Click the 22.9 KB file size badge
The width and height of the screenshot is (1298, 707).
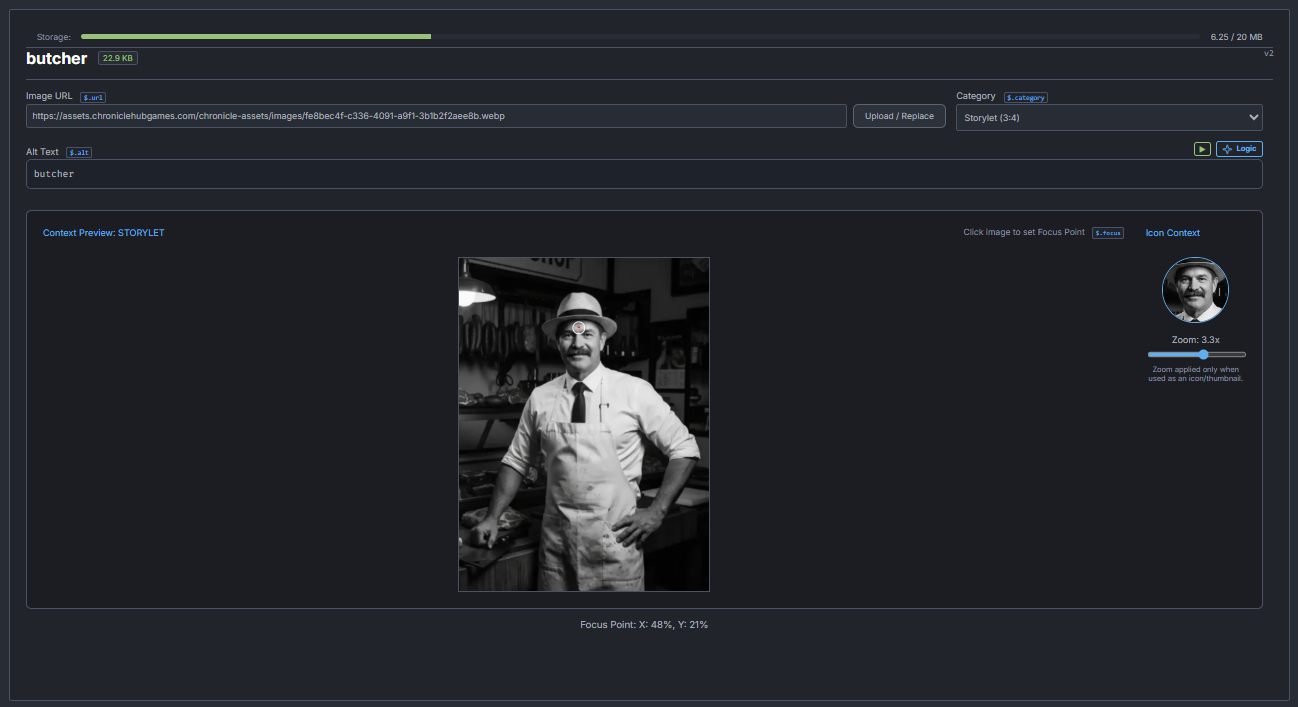click(x=118, y=58)
